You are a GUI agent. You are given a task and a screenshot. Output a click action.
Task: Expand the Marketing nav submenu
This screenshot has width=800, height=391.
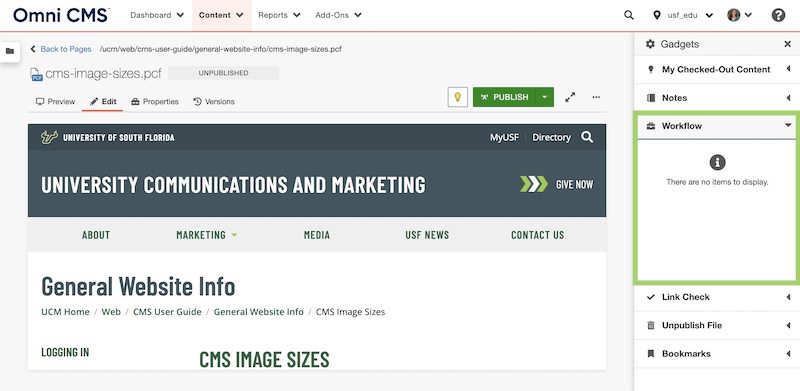point(234,235)
